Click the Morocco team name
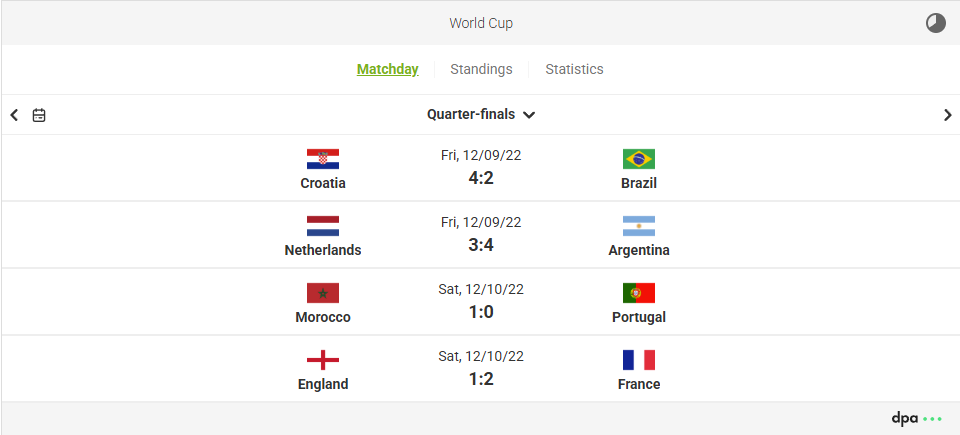Viewport: 960px width, 435px height. (x=323, y=317)
